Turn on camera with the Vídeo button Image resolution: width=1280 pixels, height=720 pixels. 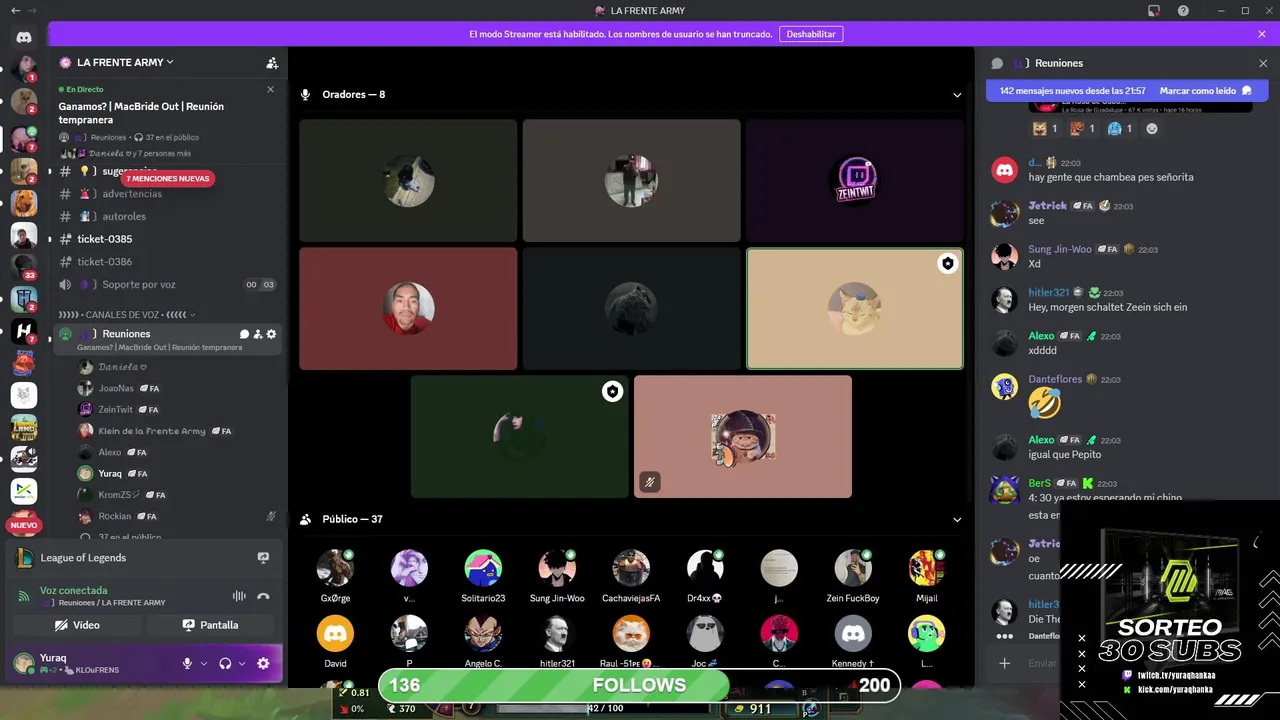click(77, 625)
